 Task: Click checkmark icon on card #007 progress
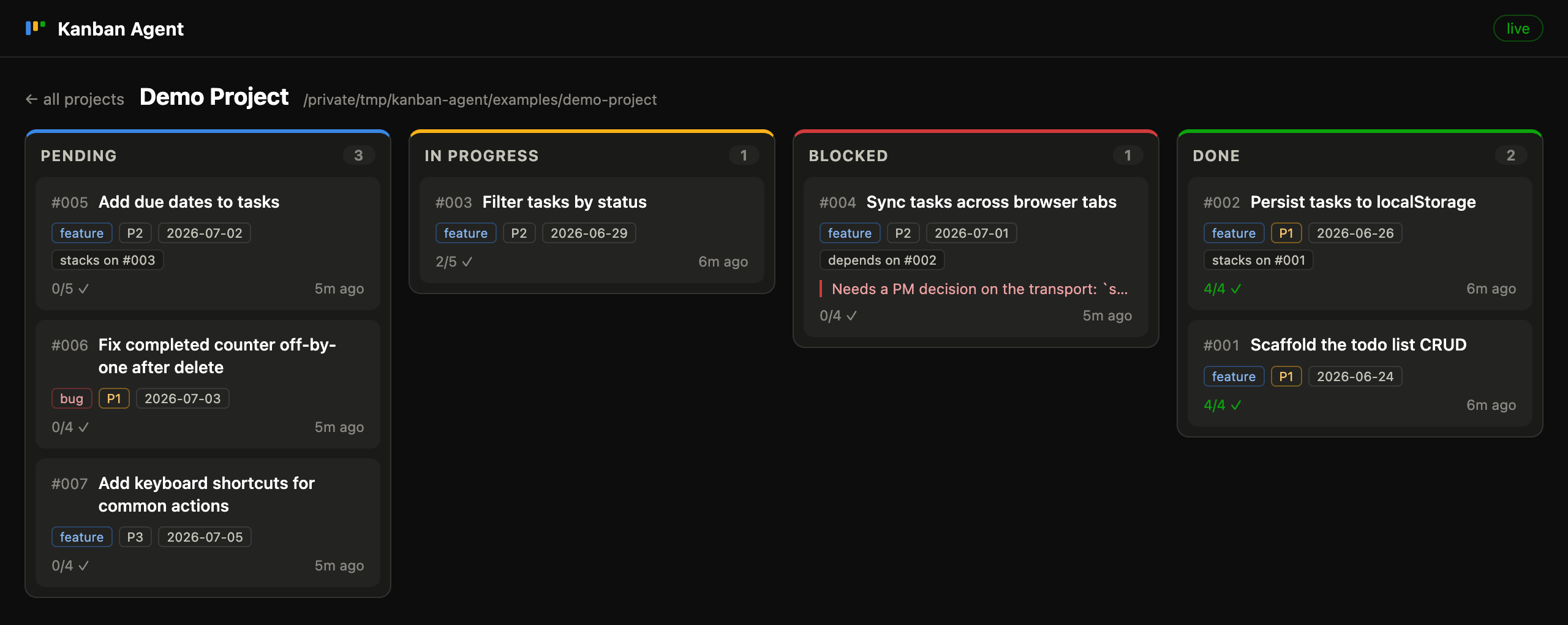click(84, 566)
